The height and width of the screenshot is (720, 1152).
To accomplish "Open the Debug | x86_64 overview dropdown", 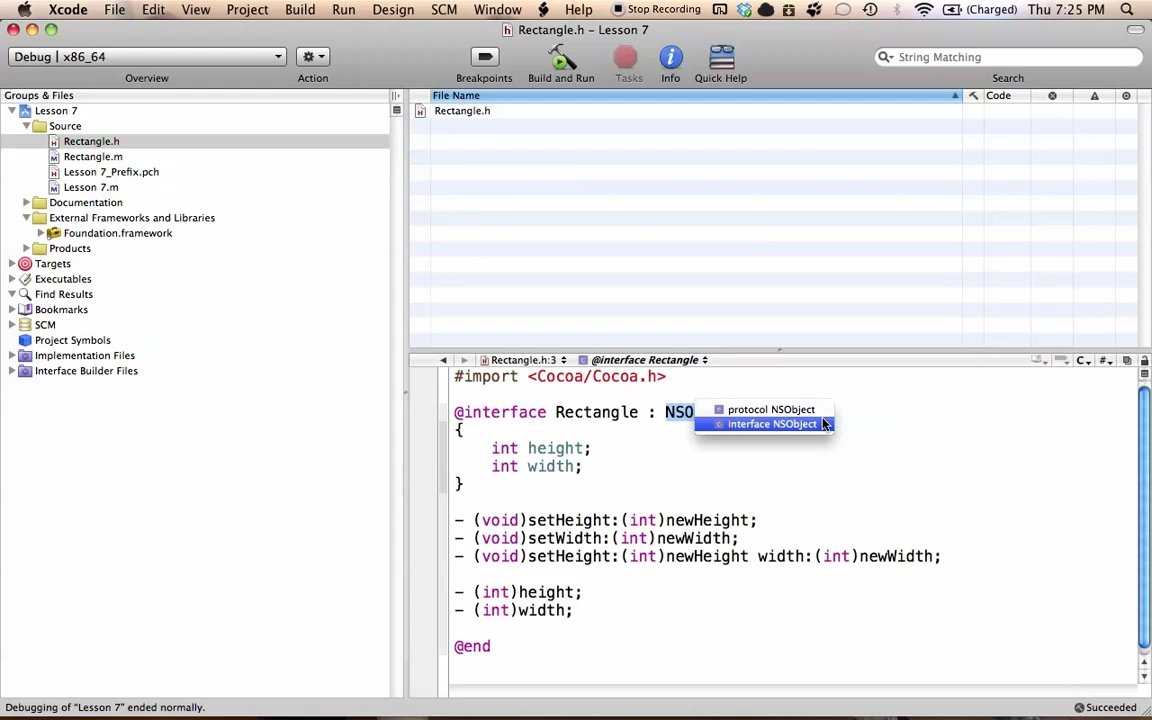I will coord(147,57).
